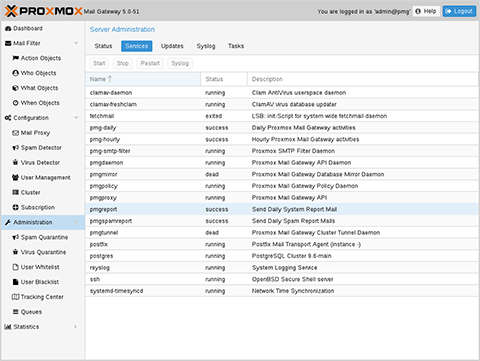Open Mail Proxy envelope icon
480x361 pixels.
15,133
